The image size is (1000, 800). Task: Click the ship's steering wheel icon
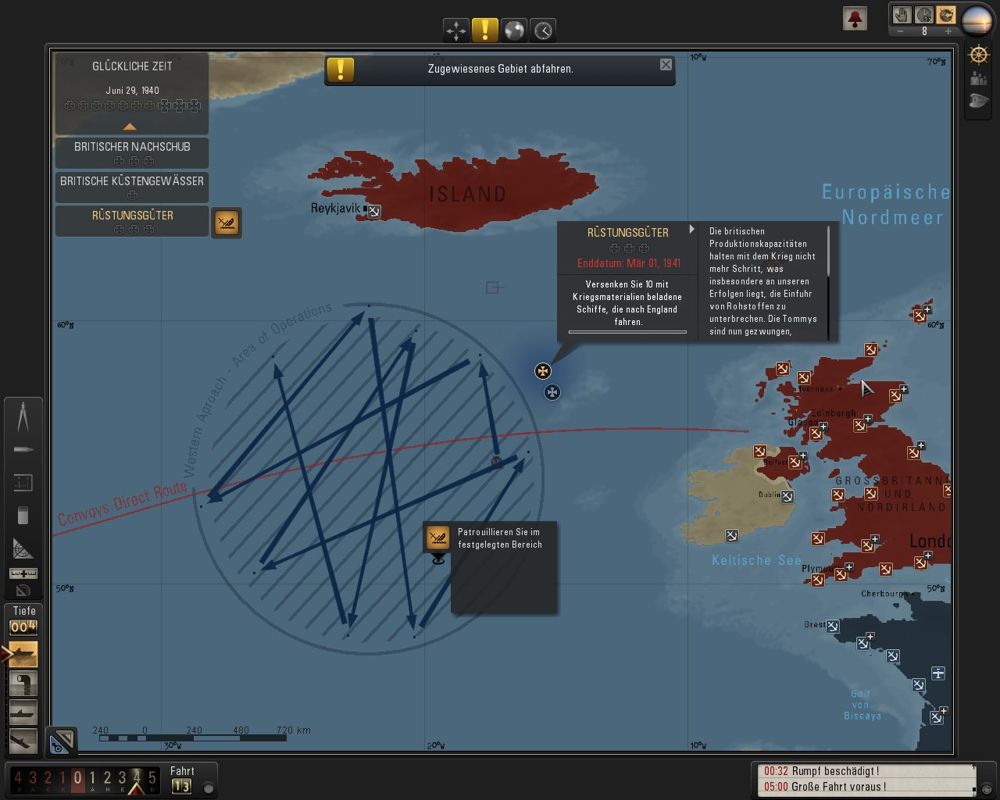point(979,55)
